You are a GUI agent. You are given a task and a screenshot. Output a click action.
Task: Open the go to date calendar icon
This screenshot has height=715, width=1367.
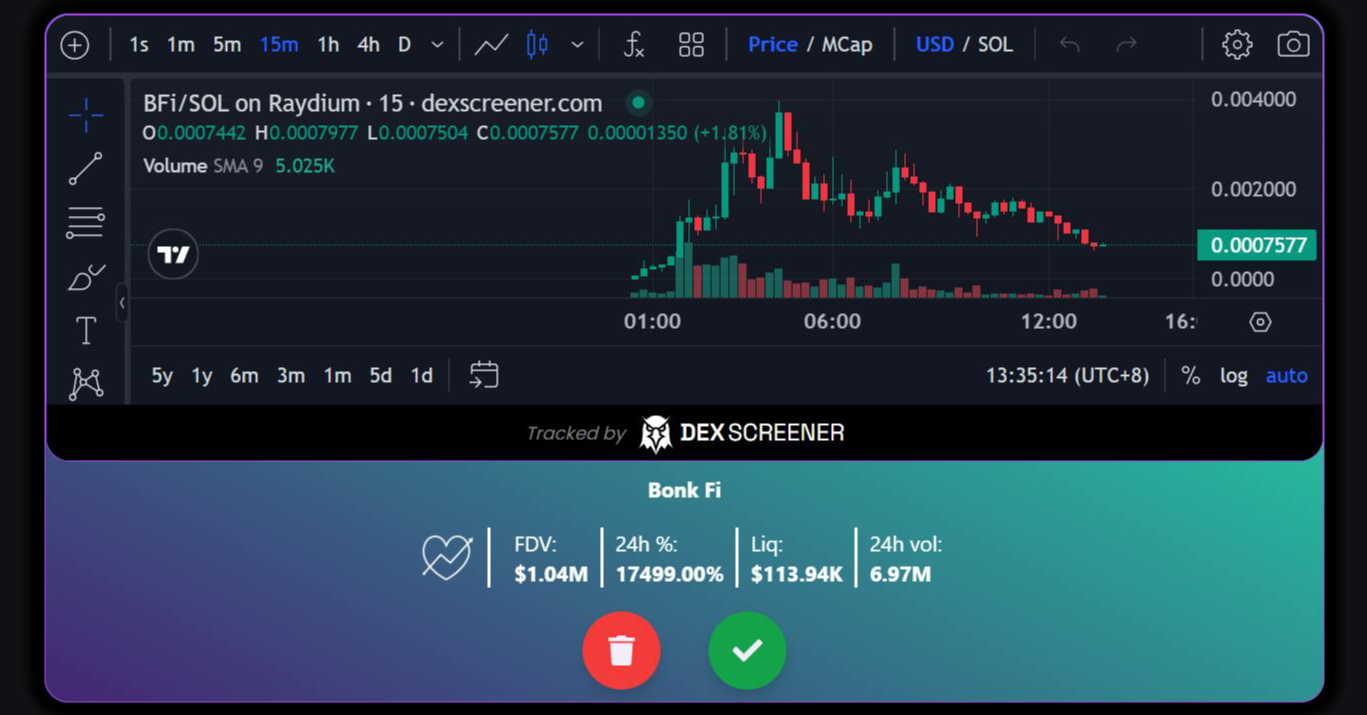(484, 375)
